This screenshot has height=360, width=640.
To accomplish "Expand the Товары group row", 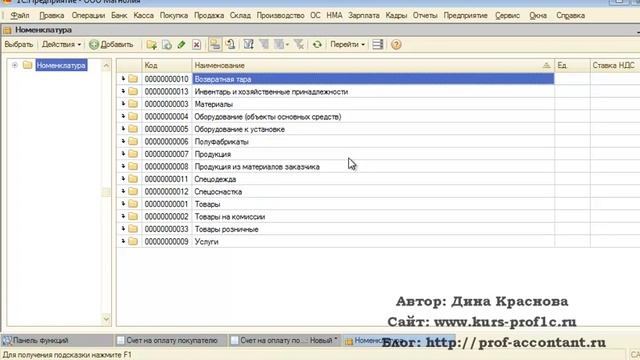I will point(123,204).
